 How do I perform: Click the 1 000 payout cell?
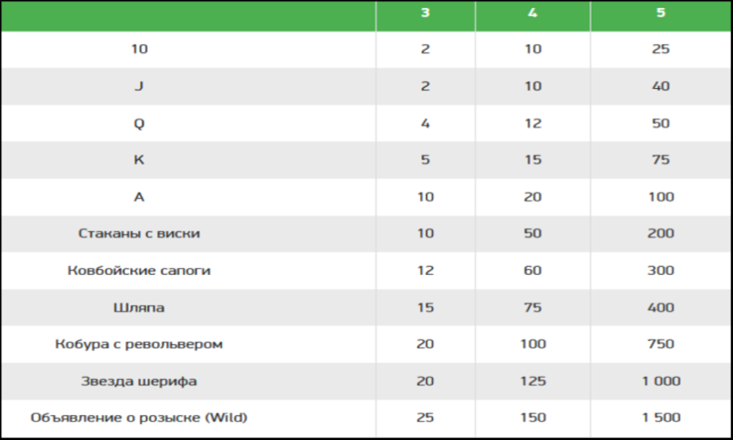(x=660, y=380)
